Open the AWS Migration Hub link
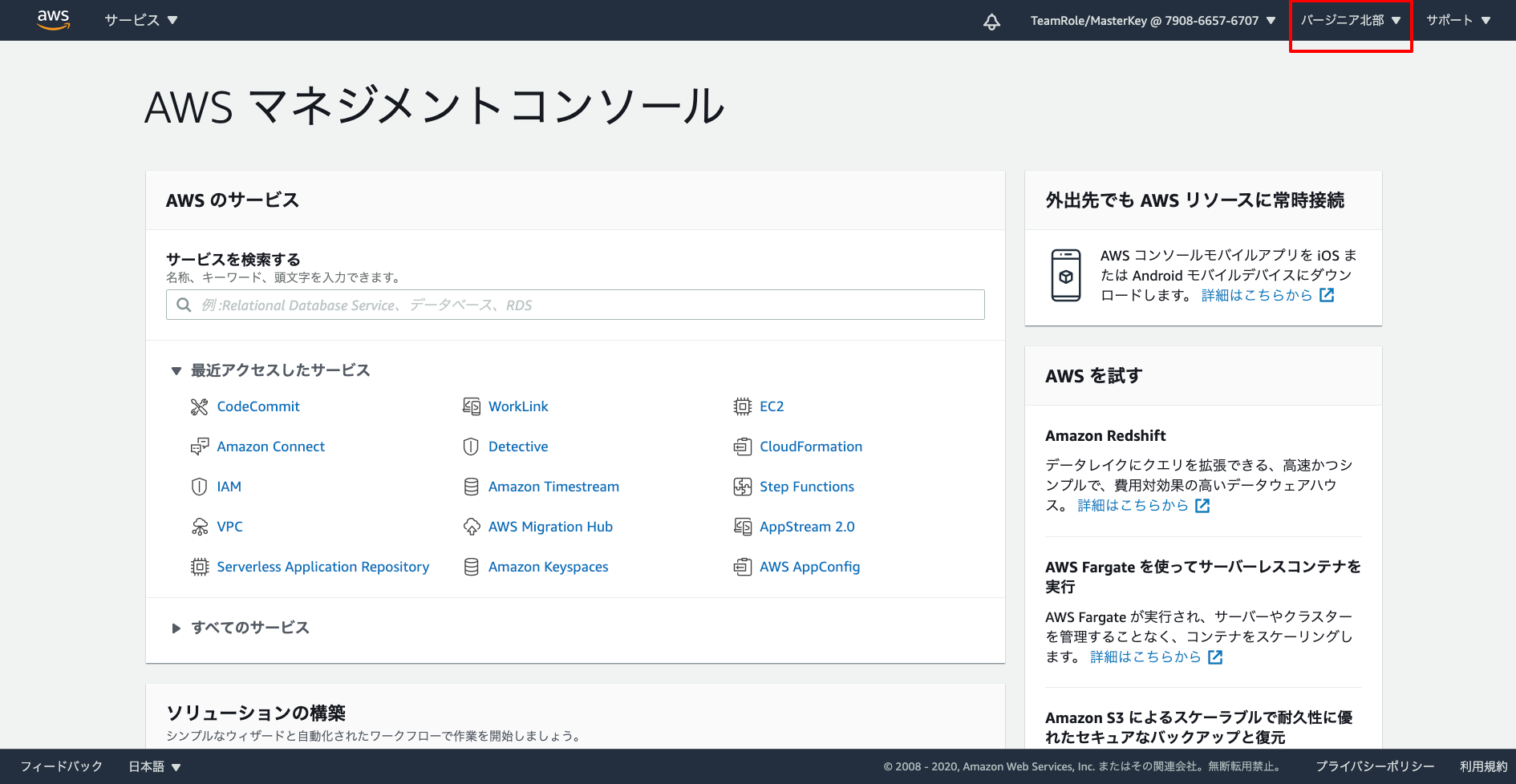This screenshot has width=1516, height=784. click(x=550, y=527)
